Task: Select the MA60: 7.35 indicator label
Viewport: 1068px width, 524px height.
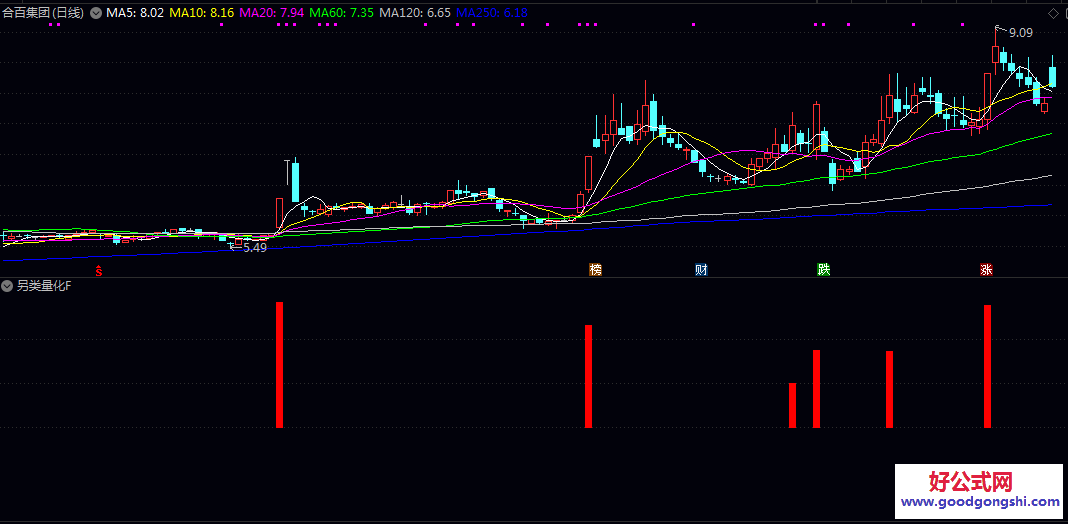Action: (343, 13)
